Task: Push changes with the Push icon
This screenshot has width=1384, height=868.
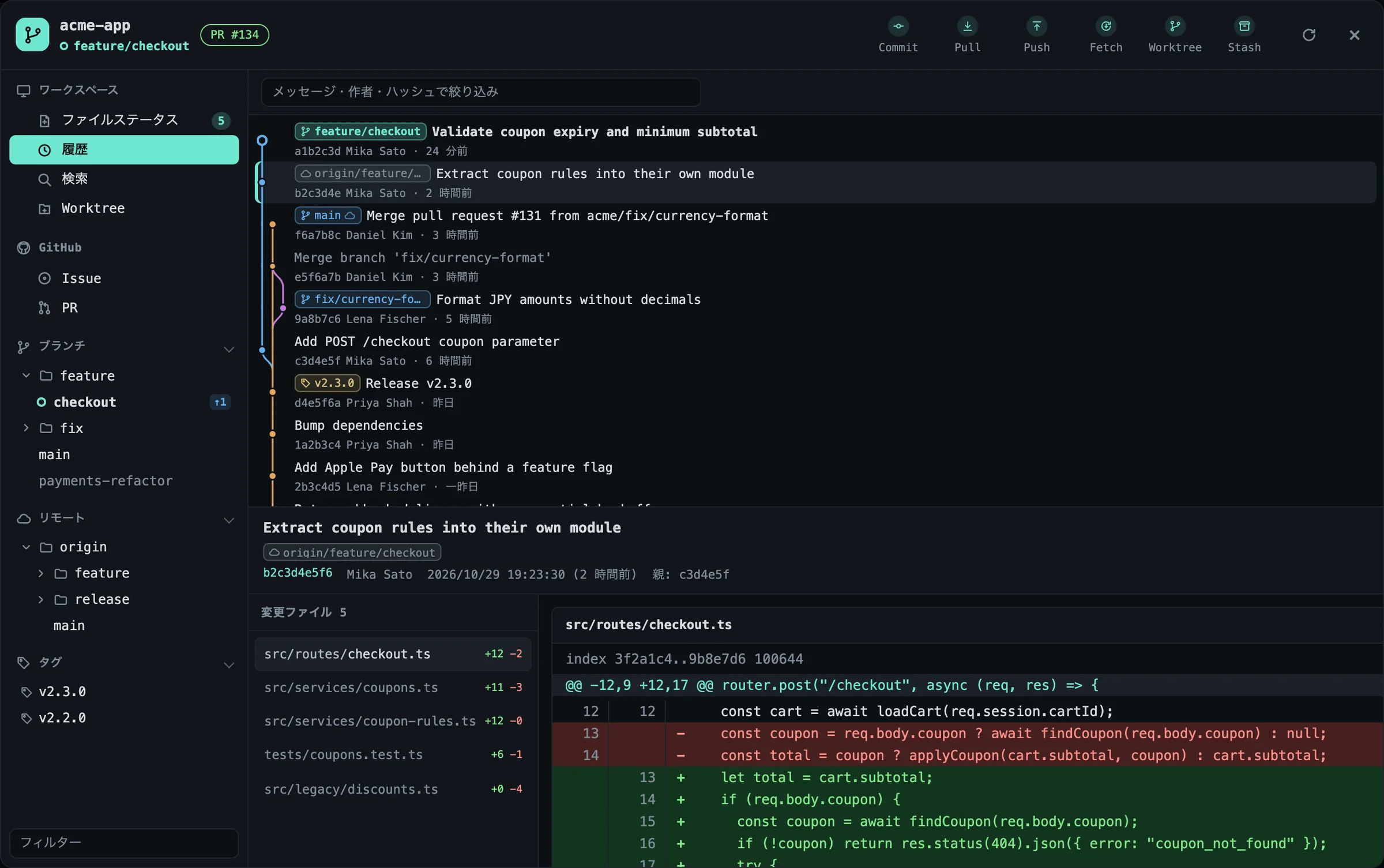Action: coord(1036,27)
